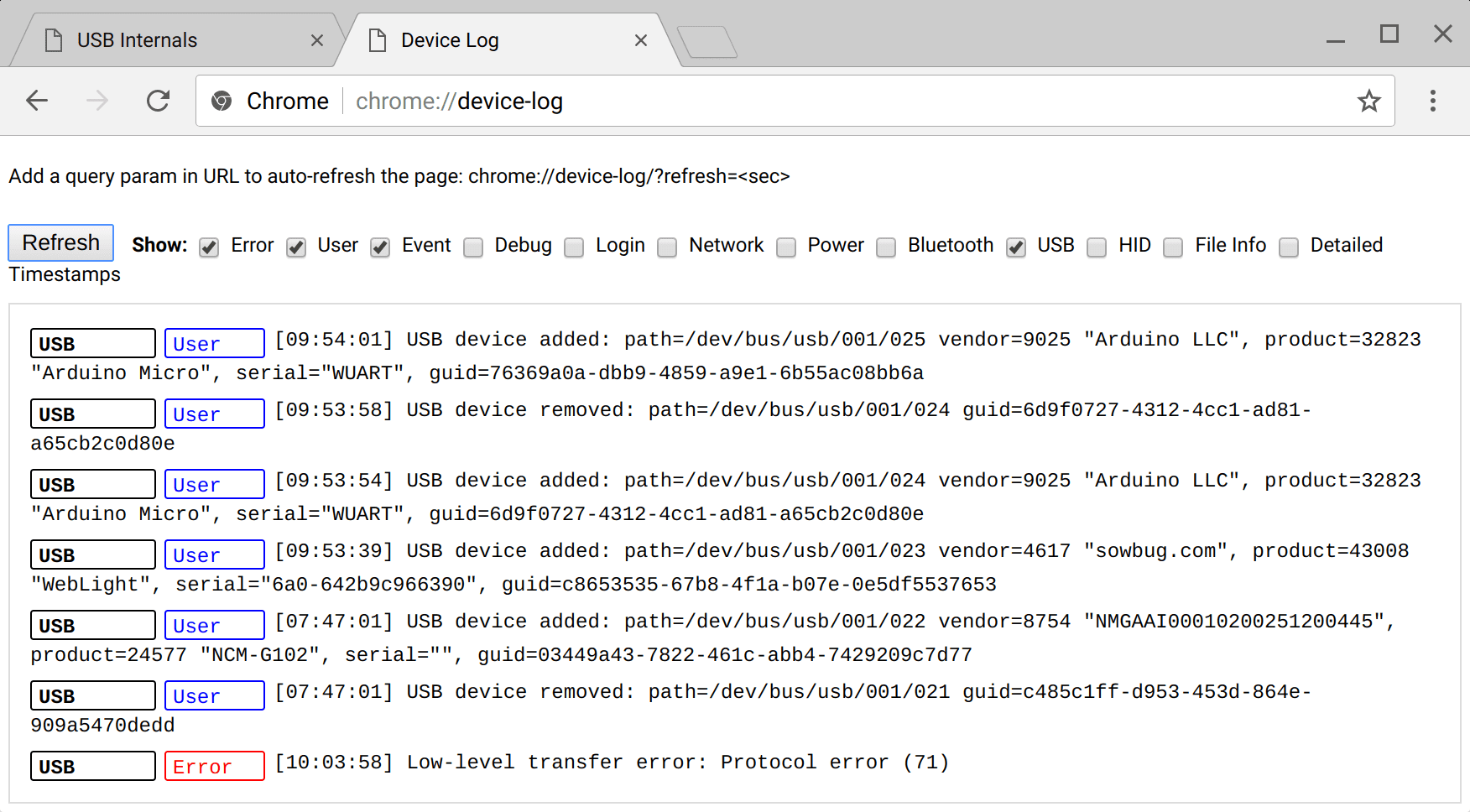Bookmark this page with the star icon
The height and width of the screenshot is (812, 1470).
(1369, 101)
